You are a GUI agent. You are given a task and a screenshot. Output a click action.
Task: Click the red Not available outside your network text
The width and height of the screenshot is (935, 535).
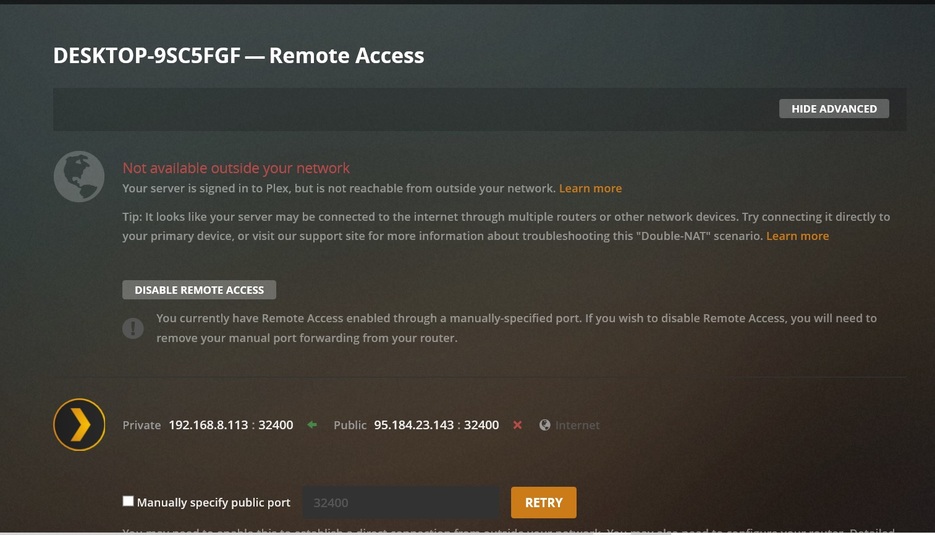tap(236, 168)
